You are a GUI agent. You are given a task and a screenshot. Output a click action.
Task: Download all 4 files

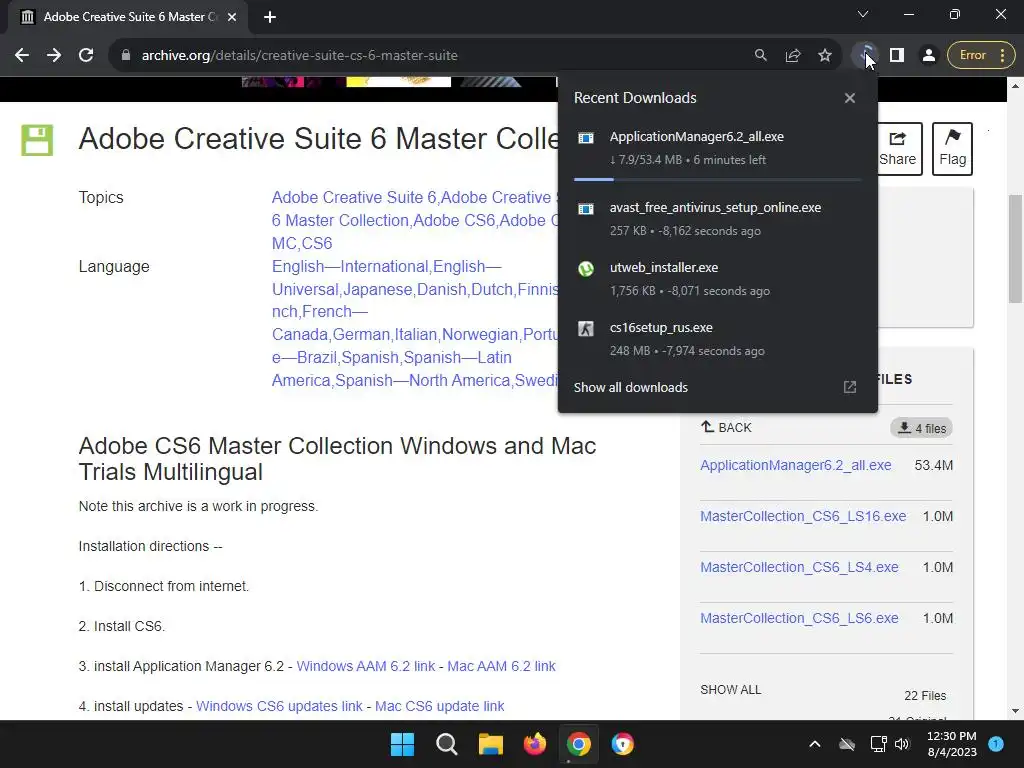tap(921, 428)
